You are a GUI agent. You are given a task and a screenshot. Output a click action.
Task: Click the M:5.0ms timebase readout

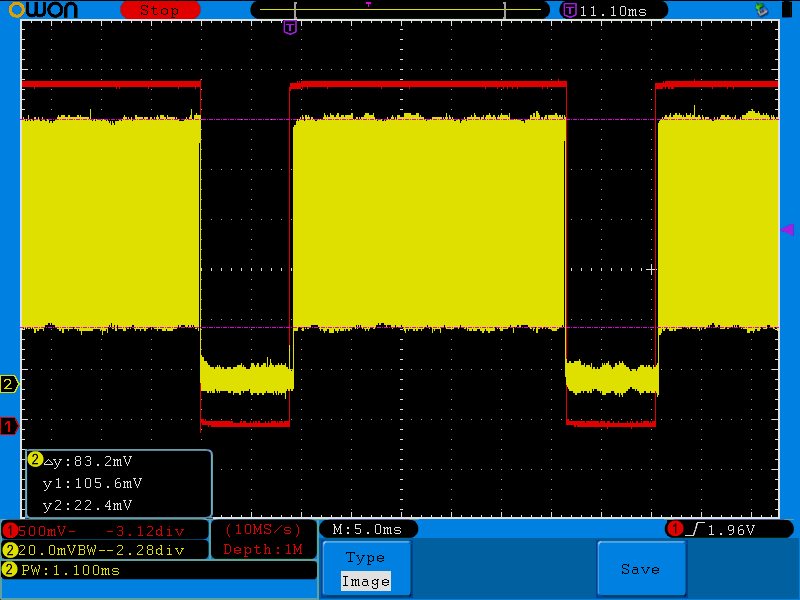(x=368, y=530)
